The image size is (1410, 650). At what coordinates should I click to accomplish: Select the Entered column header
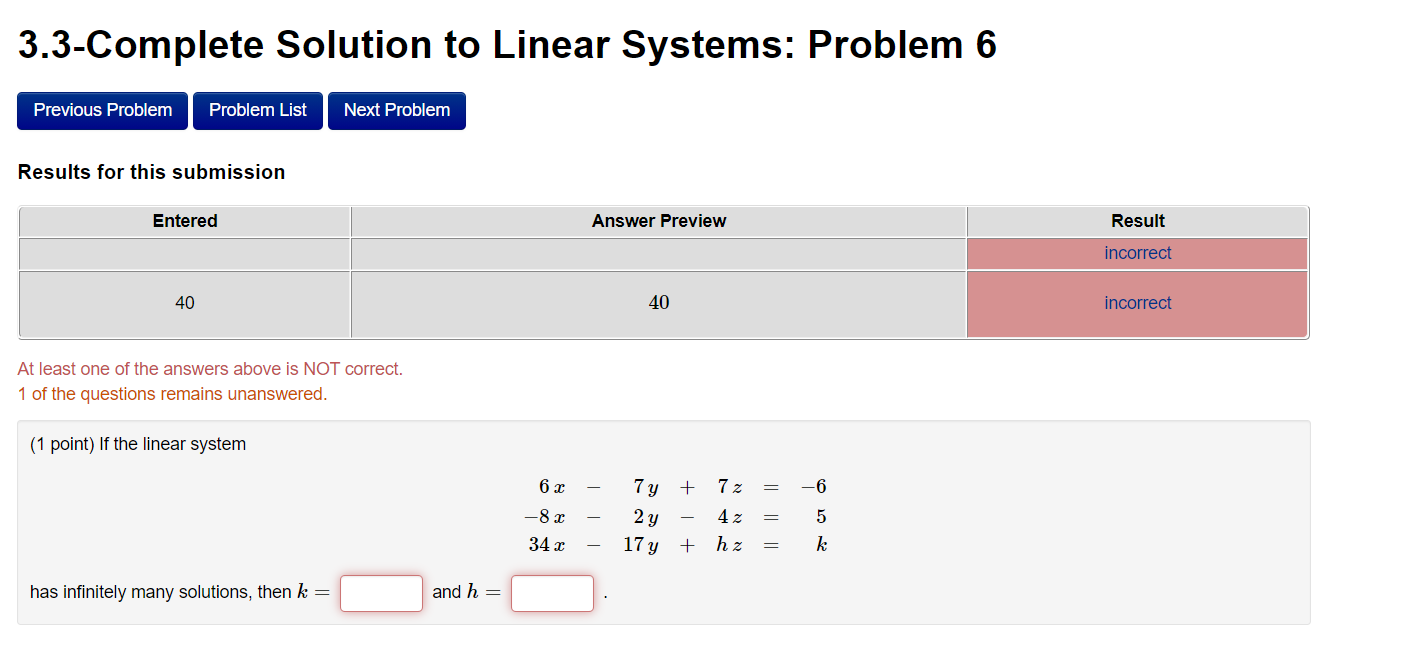[x=184, y=221]
